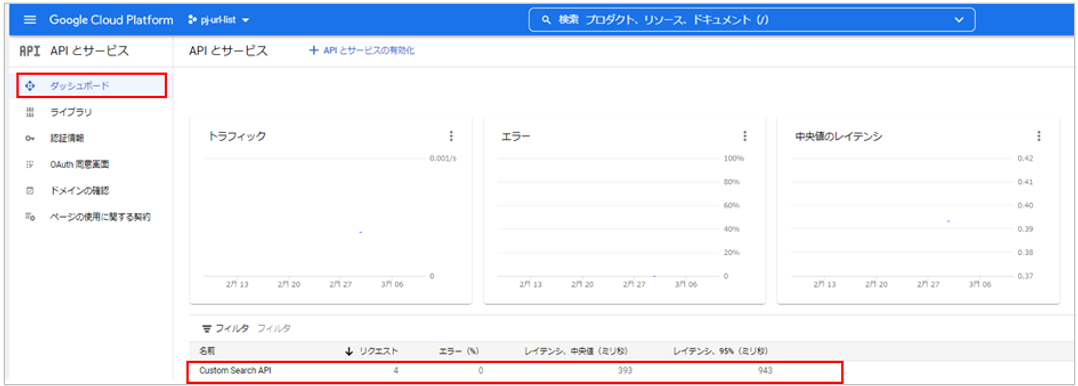Click API とサービスの有効化 button

pos(362,51)
